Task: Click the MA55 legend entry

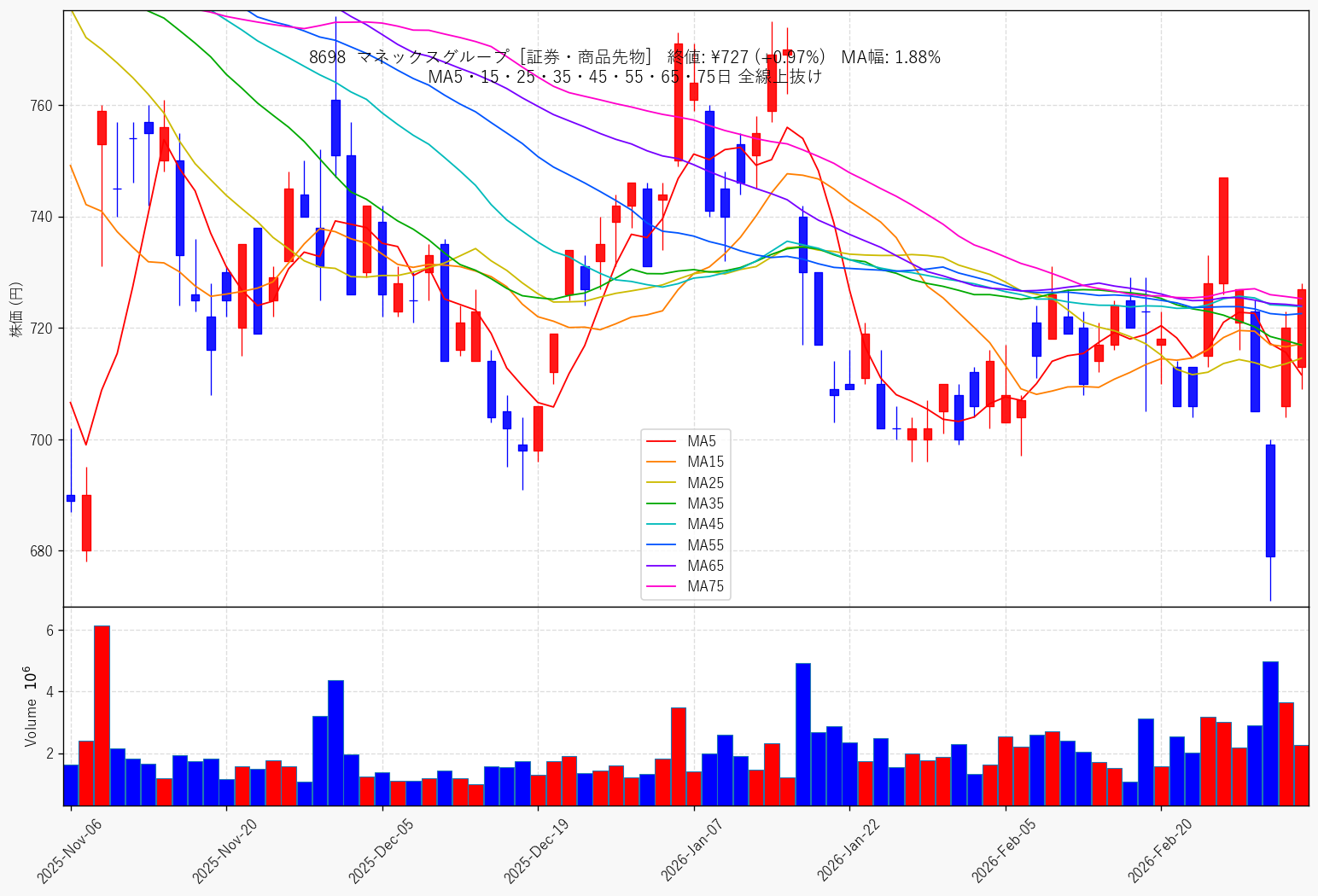Action: pos(685,545)
